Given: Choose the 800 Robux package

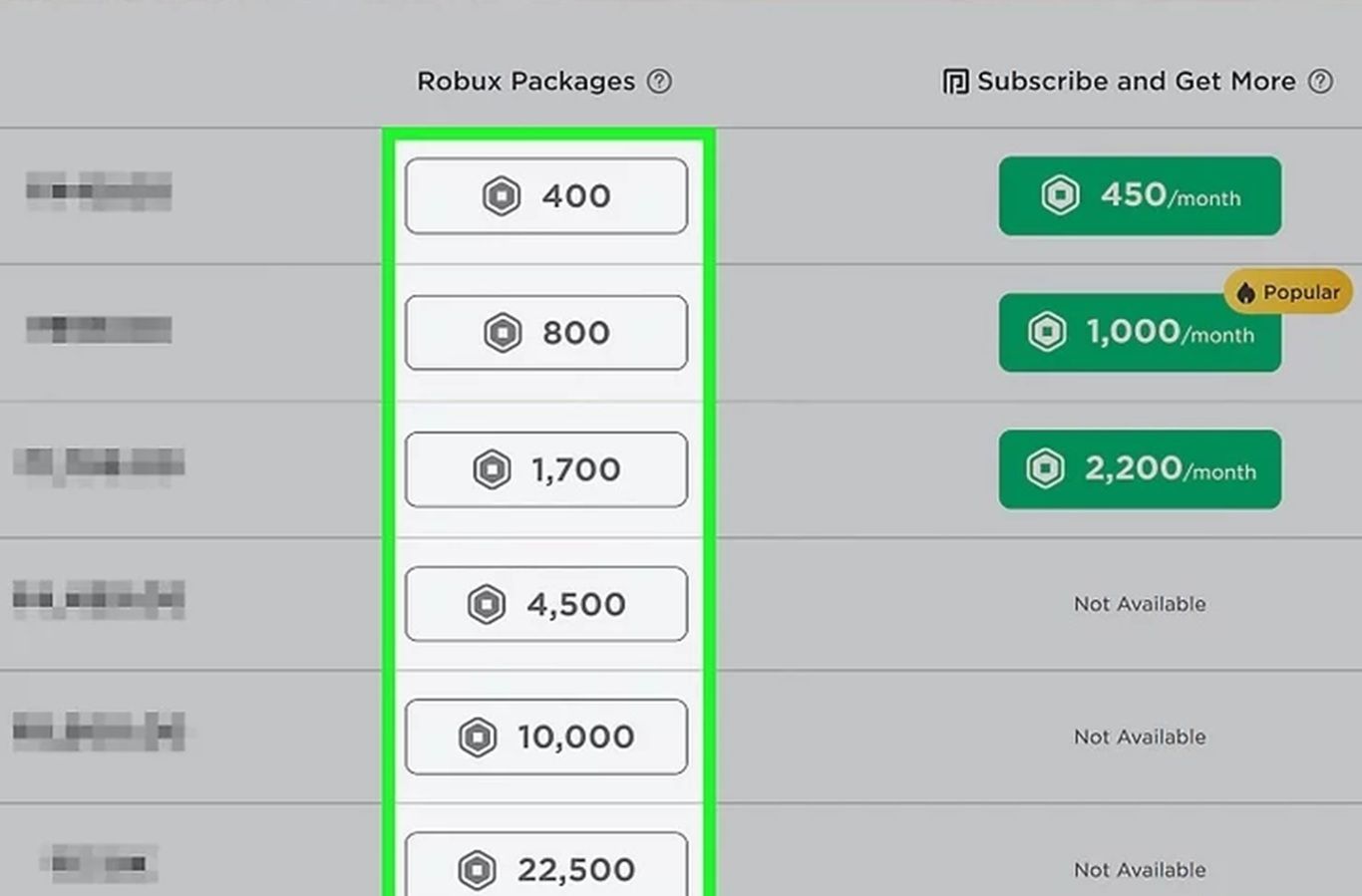Looking at the screenshot, I should point(546,332).
